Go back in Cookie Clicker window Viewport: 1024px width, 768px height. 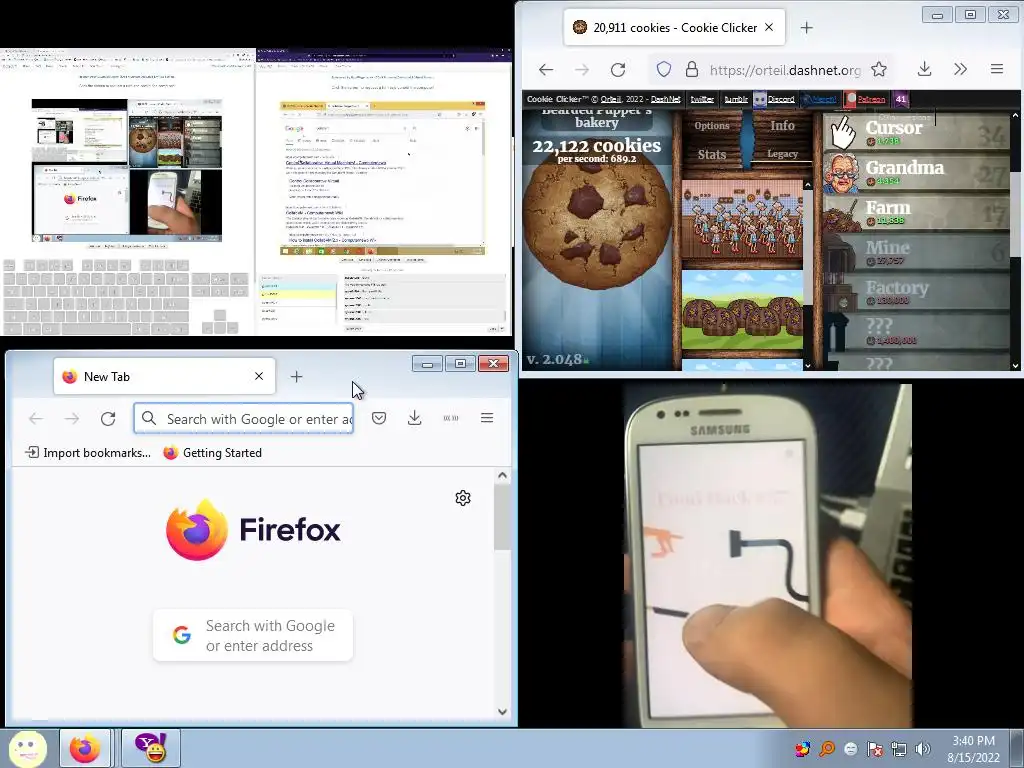[x=546, y=69]
